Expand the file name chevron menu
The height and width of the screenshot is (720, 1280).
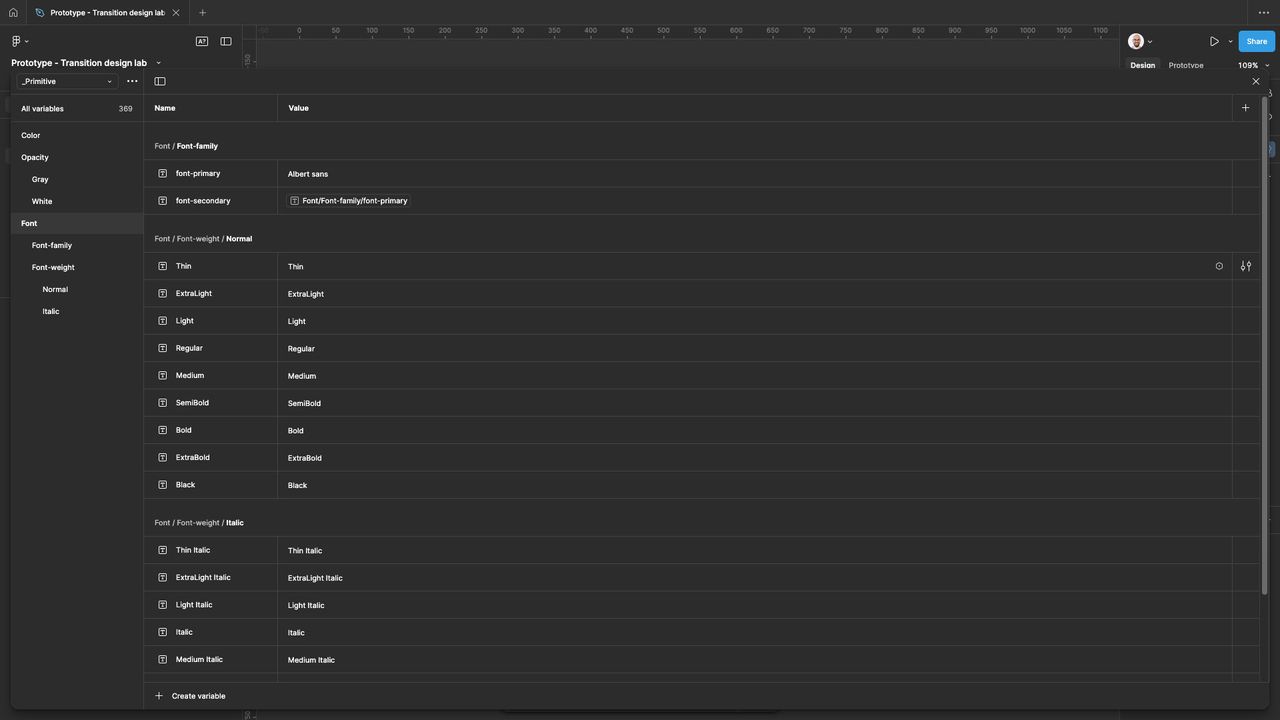coord(158,63)
